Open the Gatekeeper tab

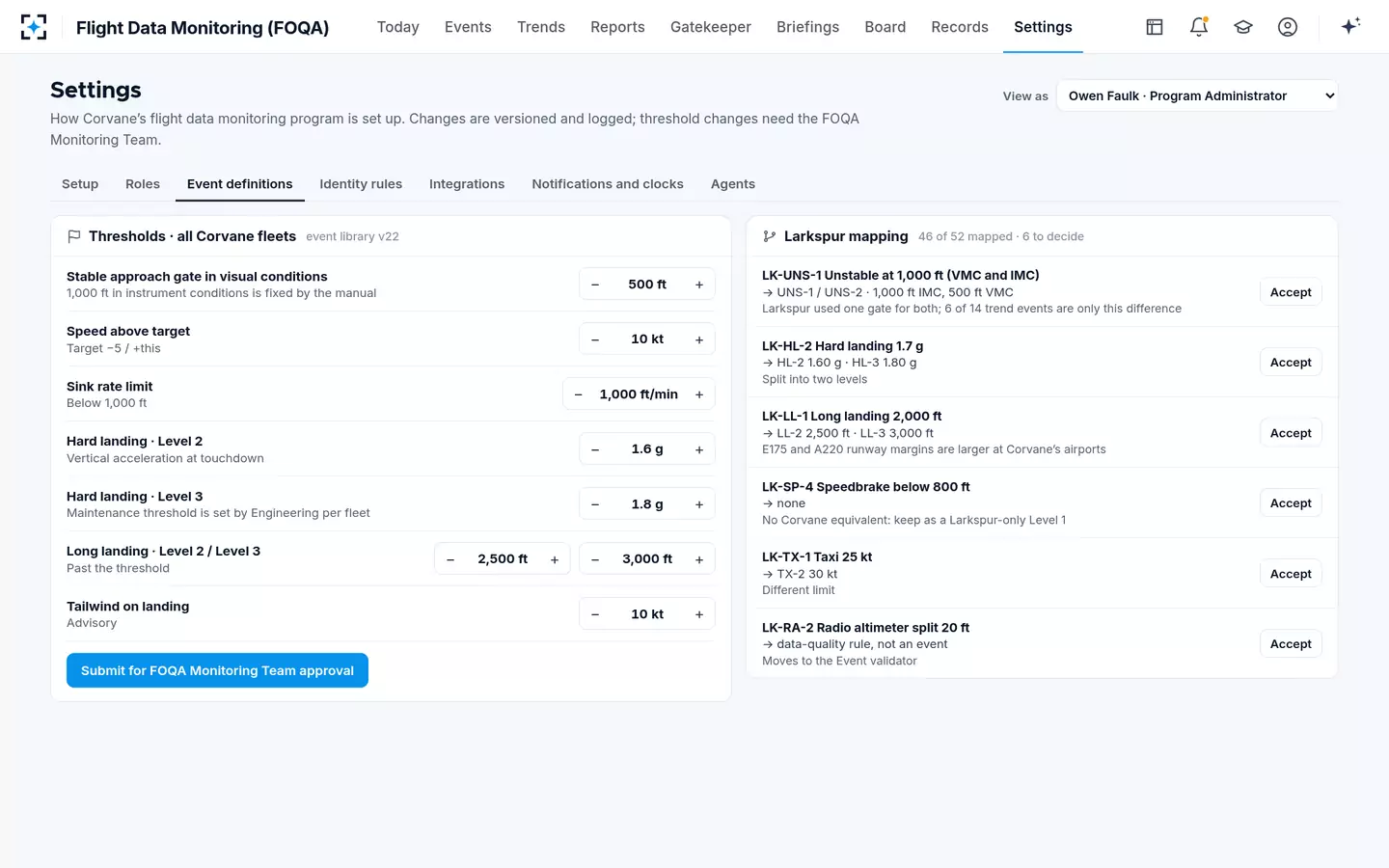tap(711, 27)
